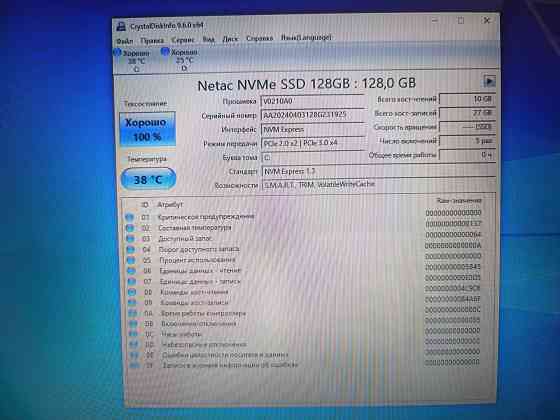The width and height of the screenshot is (560, 420).
Task: Click status icon for attribute 04 Порог доступного запаса
Action: (x=130, y=249)
